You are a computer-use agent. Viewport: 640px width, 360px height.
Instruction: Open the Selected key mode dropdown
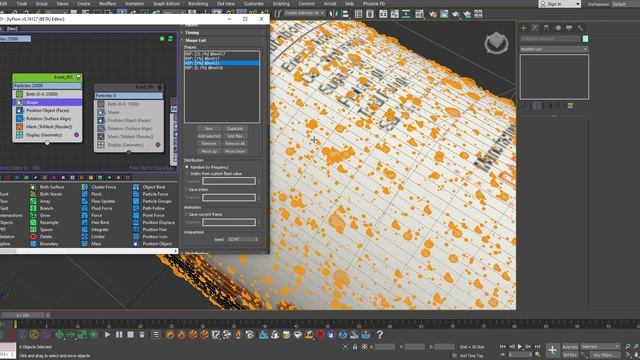pyautogui.click(x=600, y=347)
